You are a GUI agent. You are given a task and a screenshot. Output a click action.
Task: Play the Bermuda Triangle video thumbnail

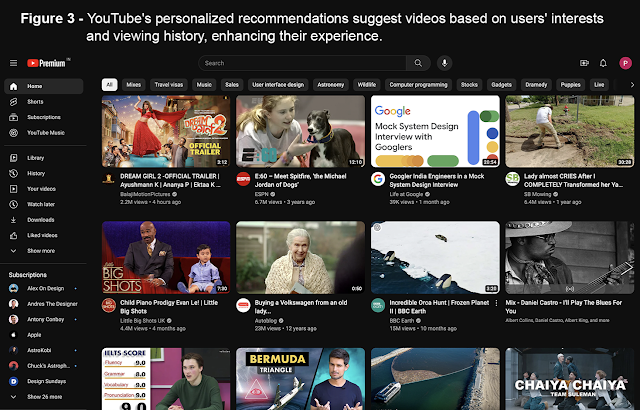click(300, 379)
